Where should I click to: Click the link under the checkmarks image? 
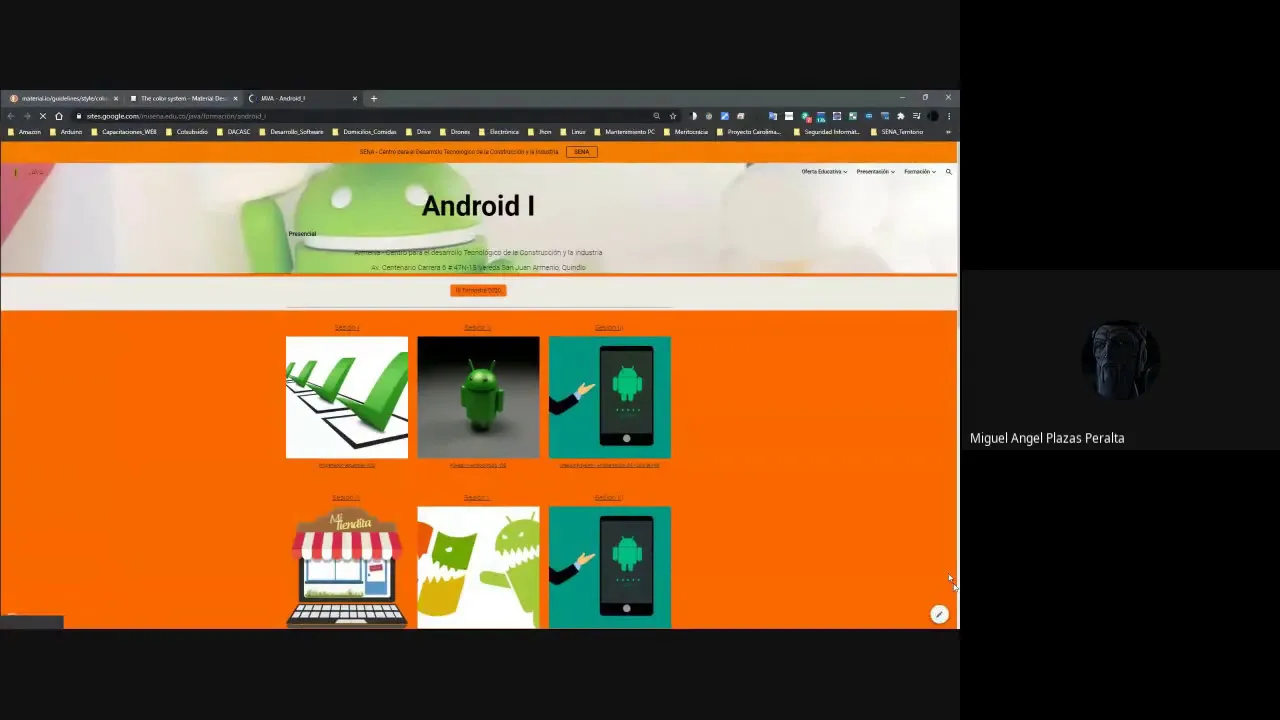coord(347,465)
